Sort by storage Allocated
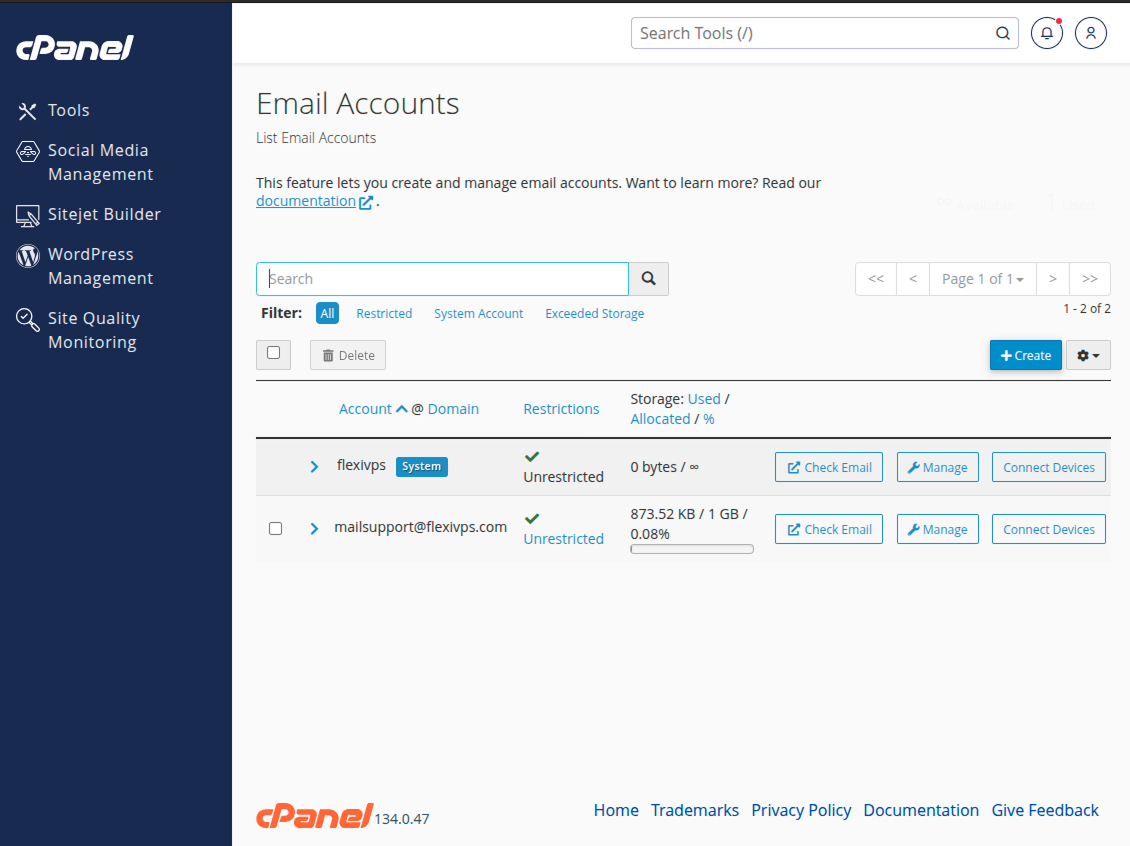Screen dimensions: 1130x846 (660, 419)
